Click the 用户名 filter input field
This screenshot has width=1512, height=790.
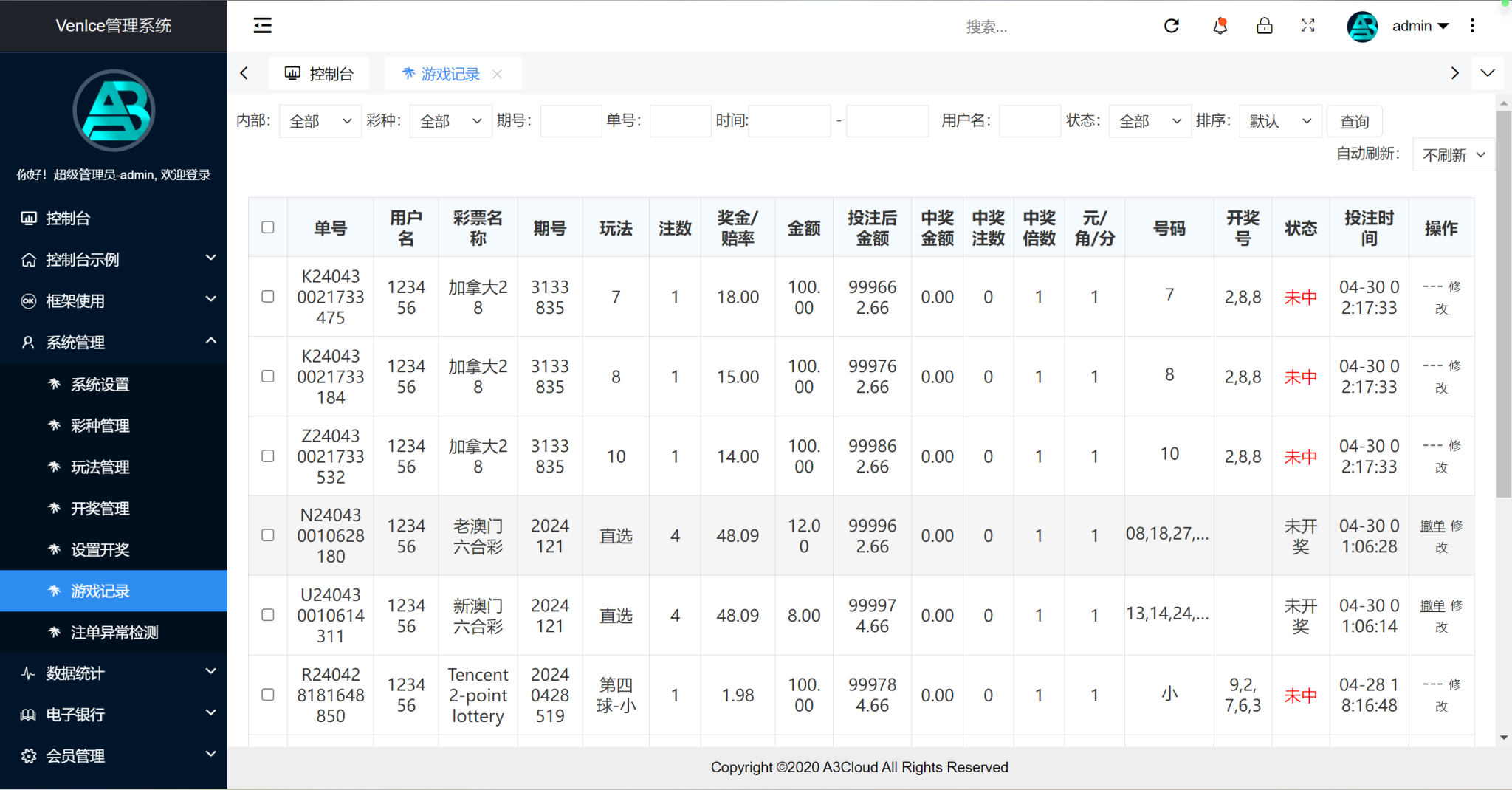coord(1029,121)
